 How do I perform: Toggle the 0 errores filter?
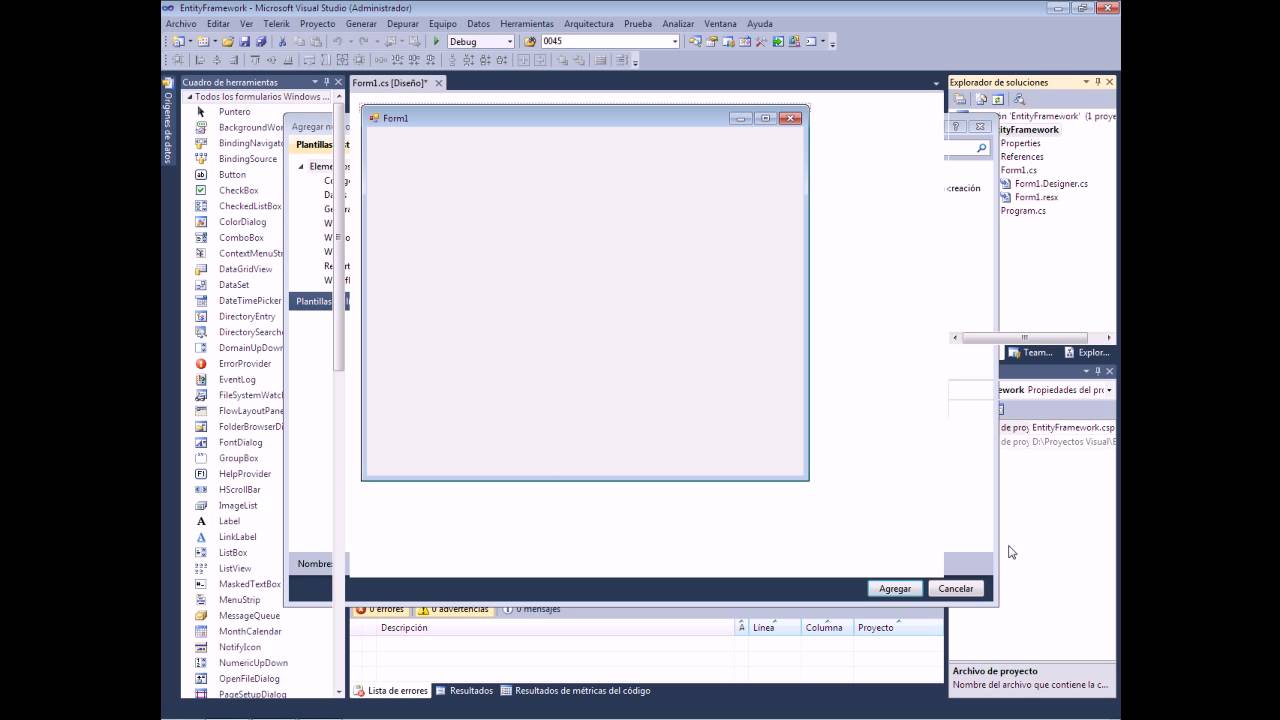coord(379,609)
